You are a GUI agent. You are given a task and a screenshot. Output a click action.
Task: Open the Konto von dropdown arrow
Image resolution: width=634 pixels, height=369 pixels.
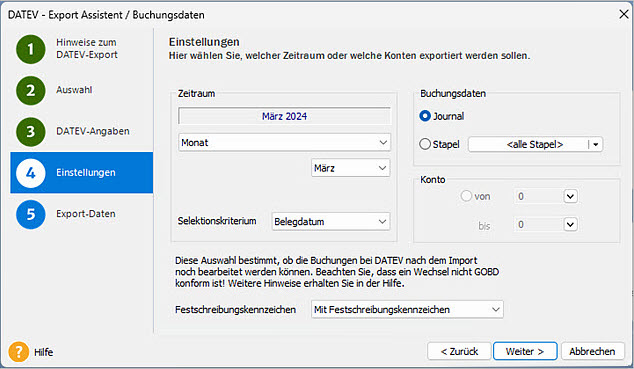click(x=570, y=196)
